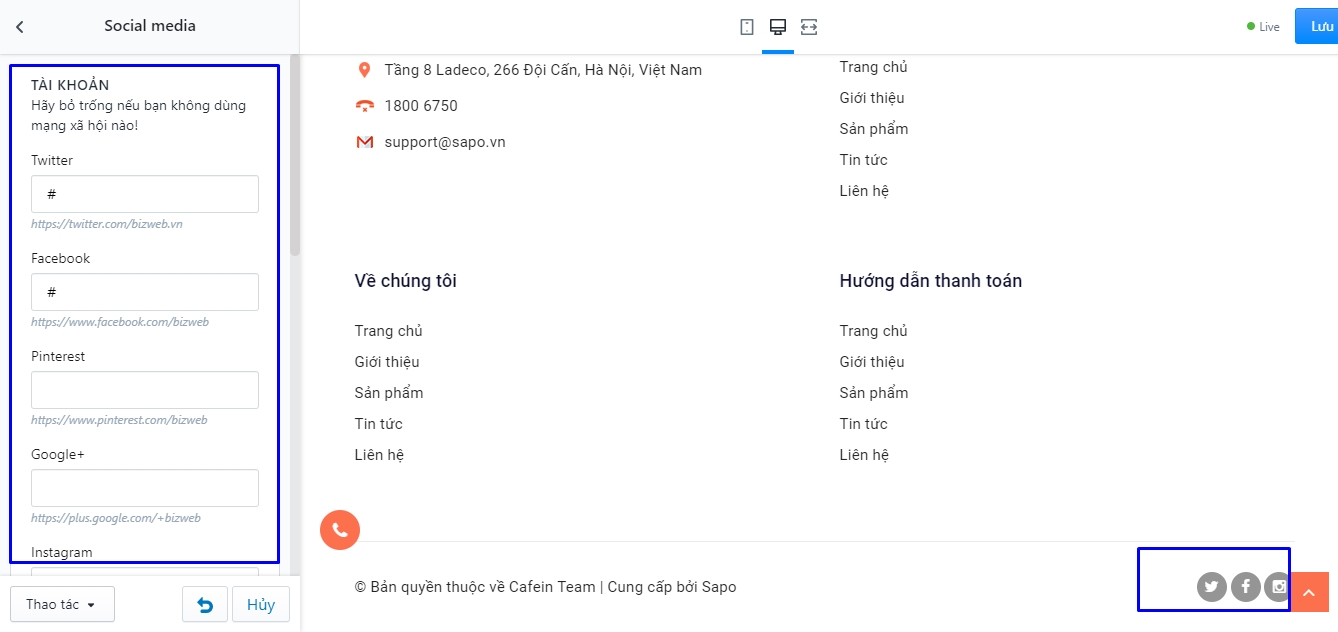Click the orange floating phone button
The width and height of the screenshot is (1338, 632).
pyautogui.click(x=340, y=530)
